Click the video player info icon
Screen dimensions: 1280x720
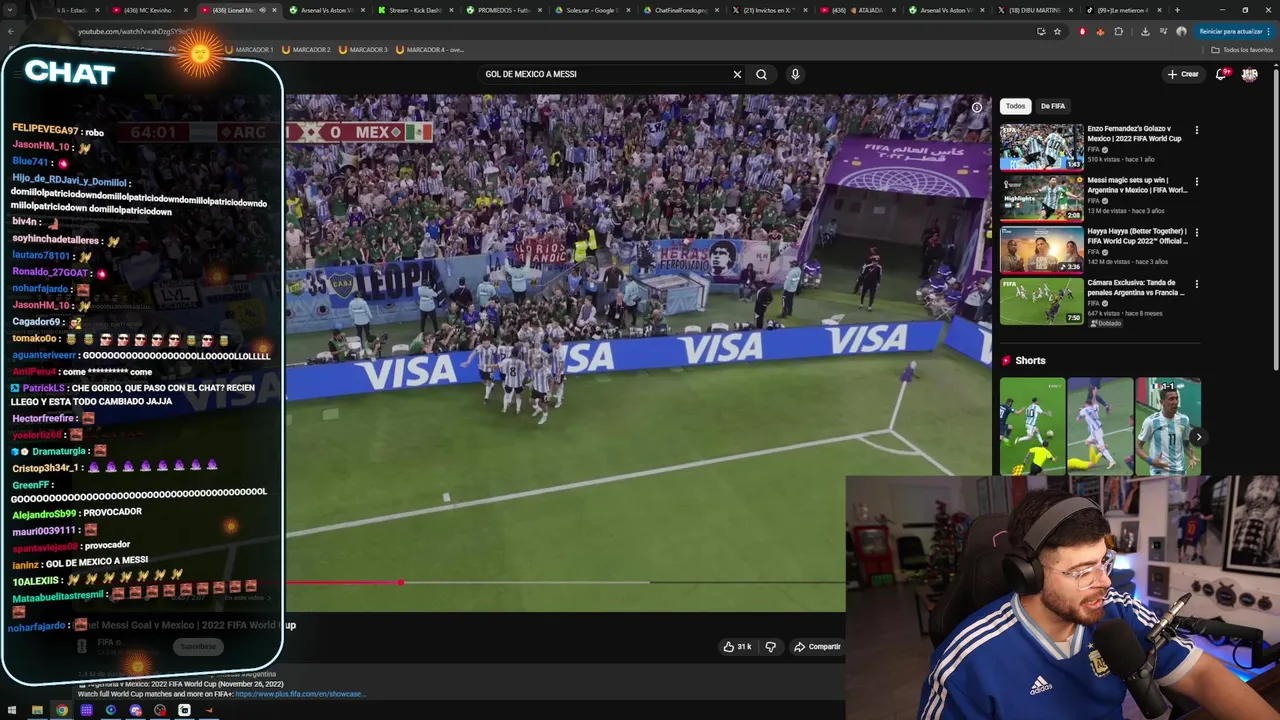coord(977,108)
